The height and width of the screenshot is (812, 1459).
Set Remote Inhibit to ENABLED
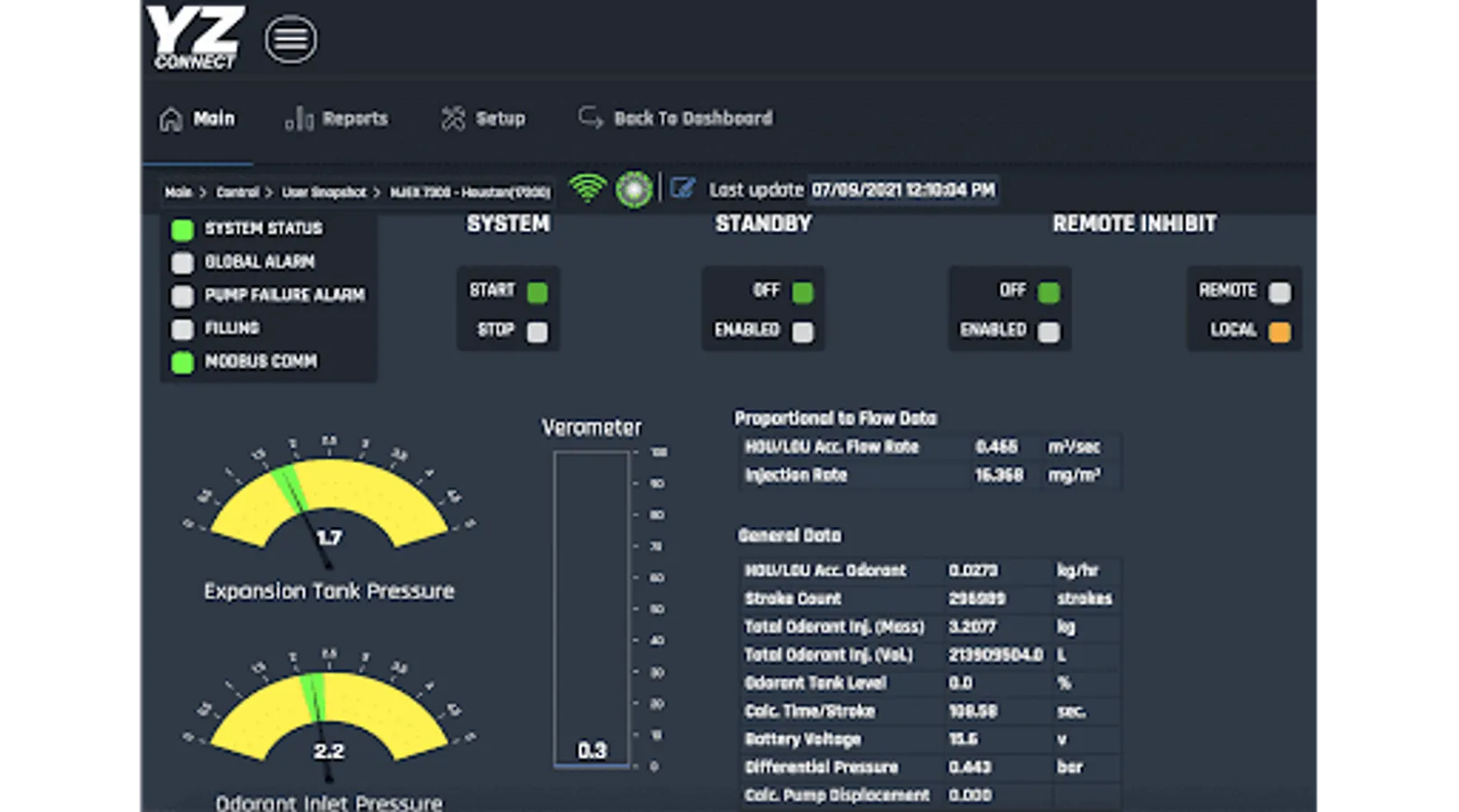click(x=1048, y=332)
